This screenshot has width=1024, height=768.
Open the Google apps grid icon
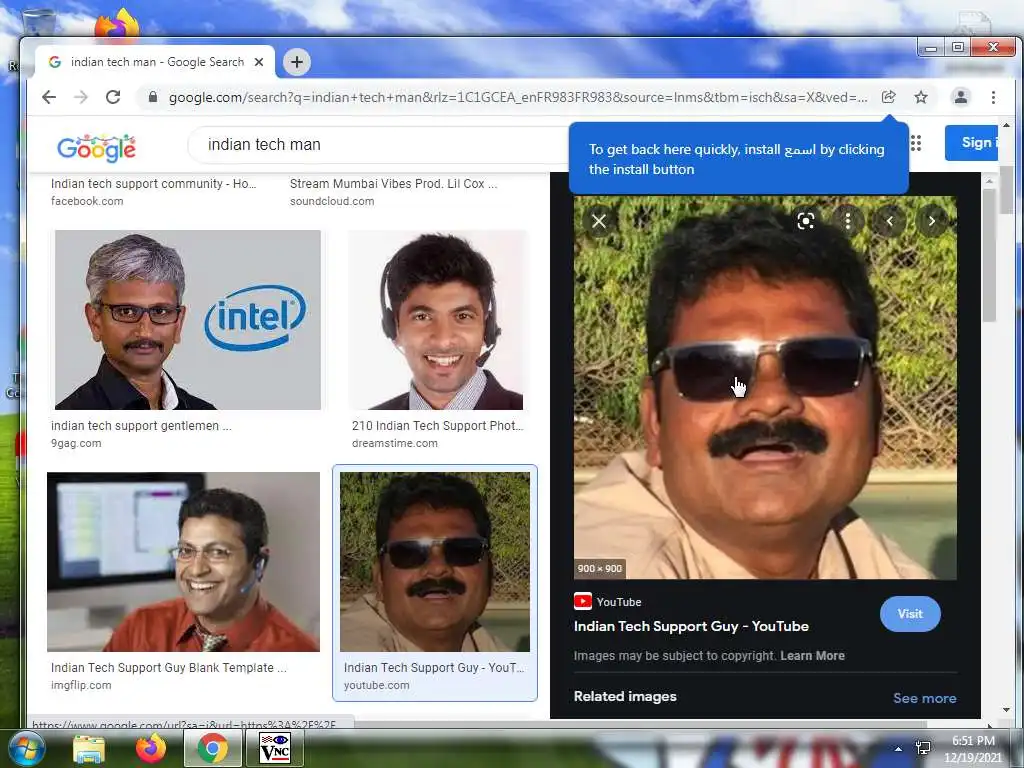[x=916, y=143]
